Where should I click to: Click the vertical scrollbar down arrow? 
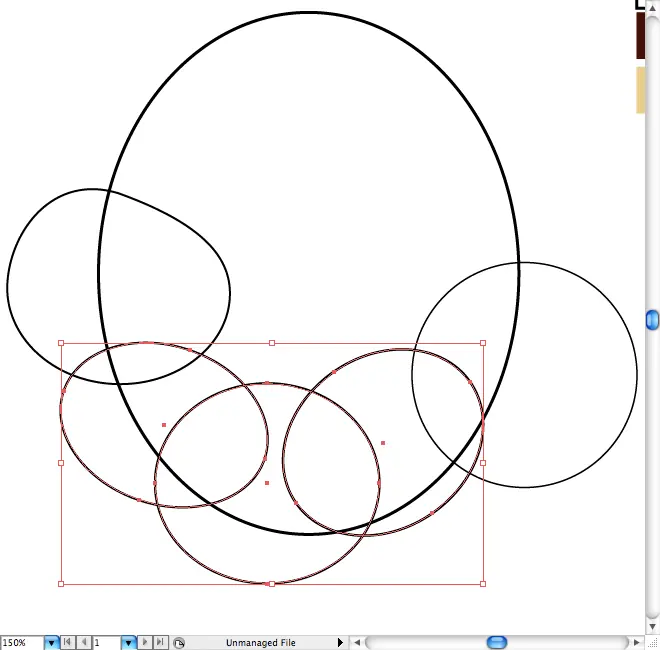coord(652,627)
